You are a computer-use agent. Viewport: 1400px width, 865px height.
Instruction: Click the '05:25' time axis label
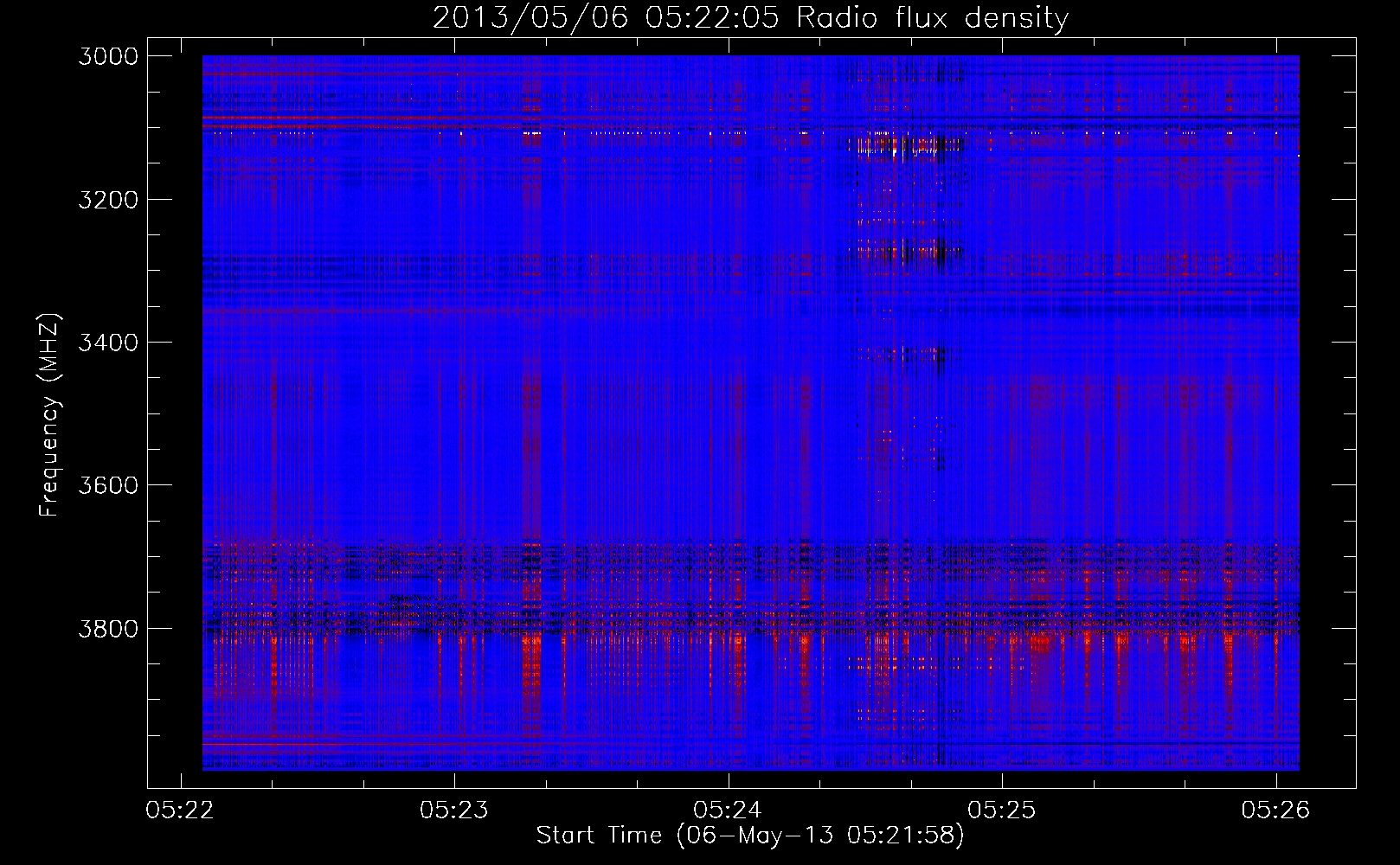[1002, 810]
